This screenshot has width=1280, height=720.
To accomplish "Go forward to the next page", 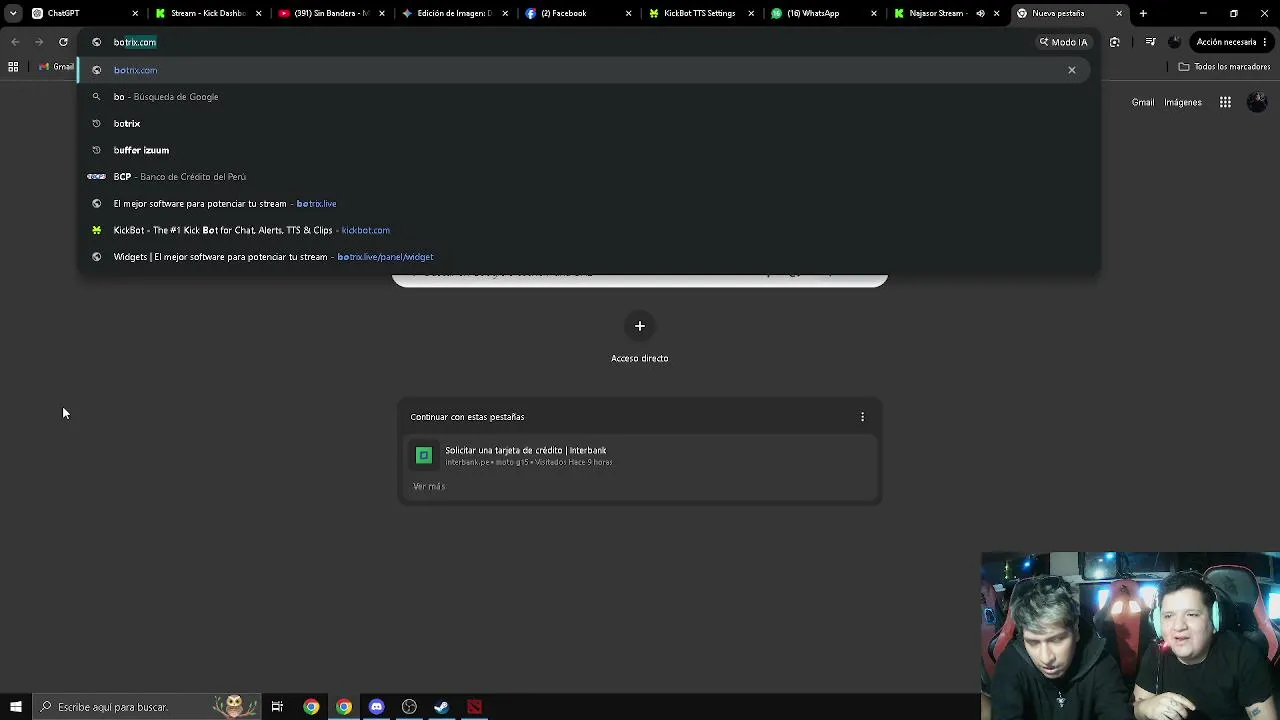I will (39, 42).
